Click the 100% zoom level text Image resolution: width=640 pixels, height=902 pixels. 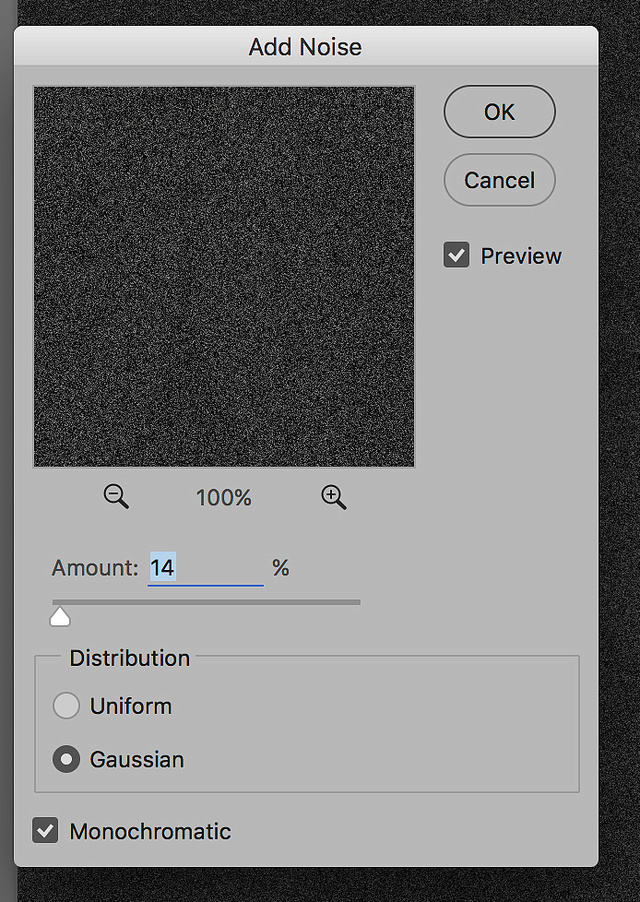coord(224,498)
